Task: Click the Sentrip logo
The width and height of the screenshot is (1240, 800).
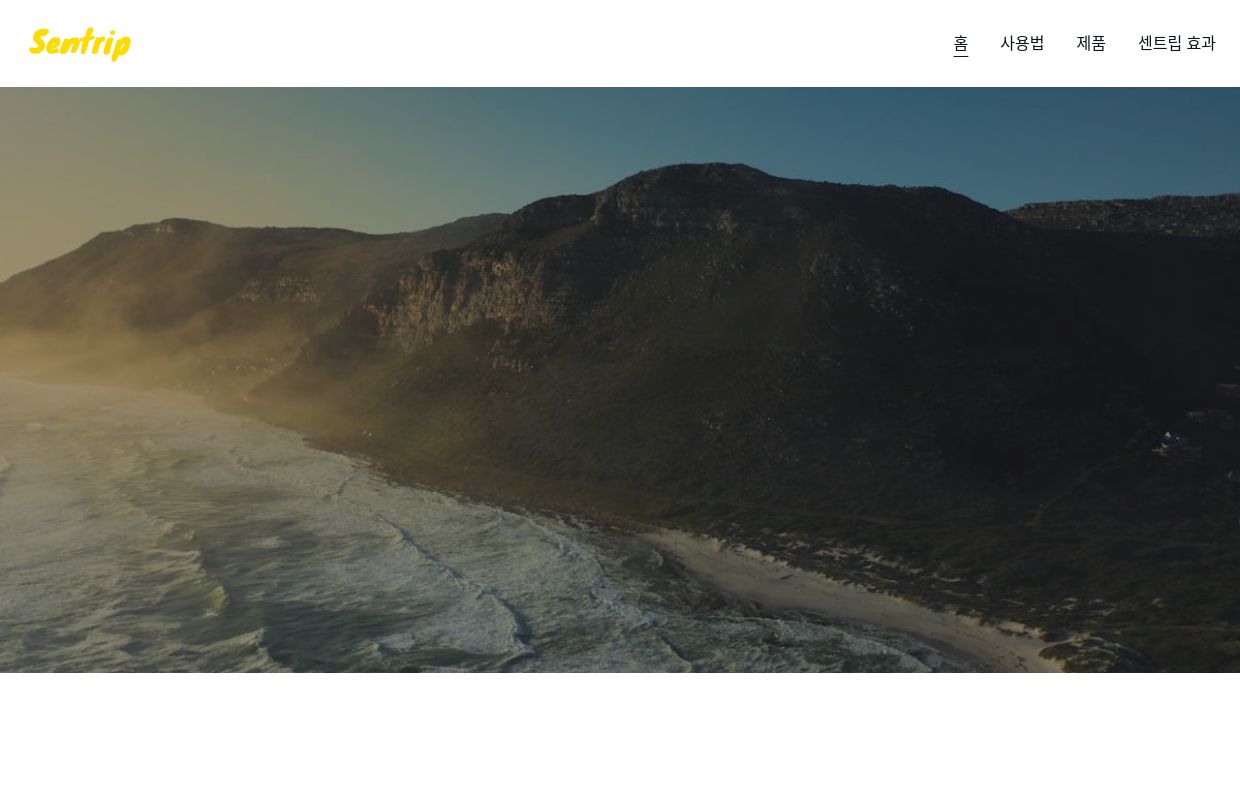Action: point(80,44)
